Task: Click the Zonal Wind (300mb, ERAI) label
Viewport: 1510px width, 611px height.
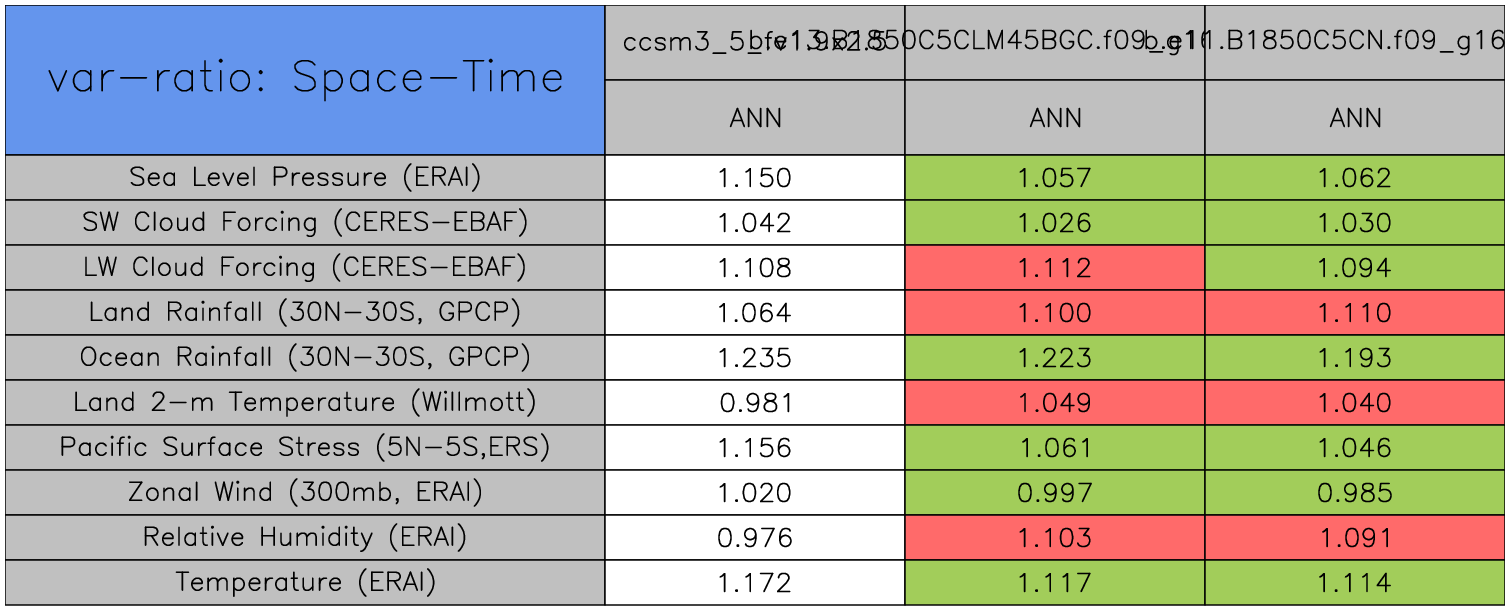Action: click(305, 493)
